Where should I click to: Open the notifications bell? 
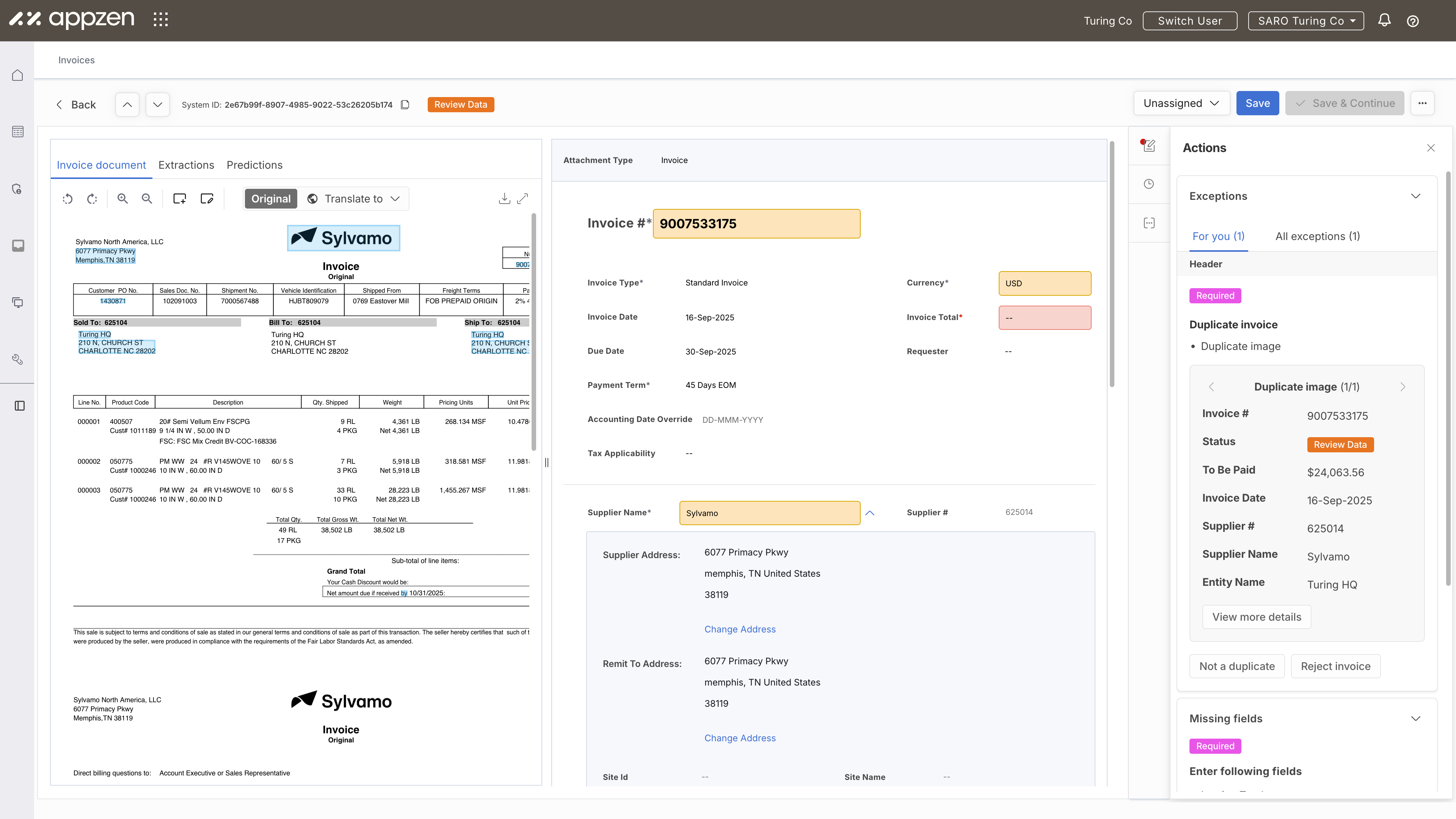(x=1384, y=21)
